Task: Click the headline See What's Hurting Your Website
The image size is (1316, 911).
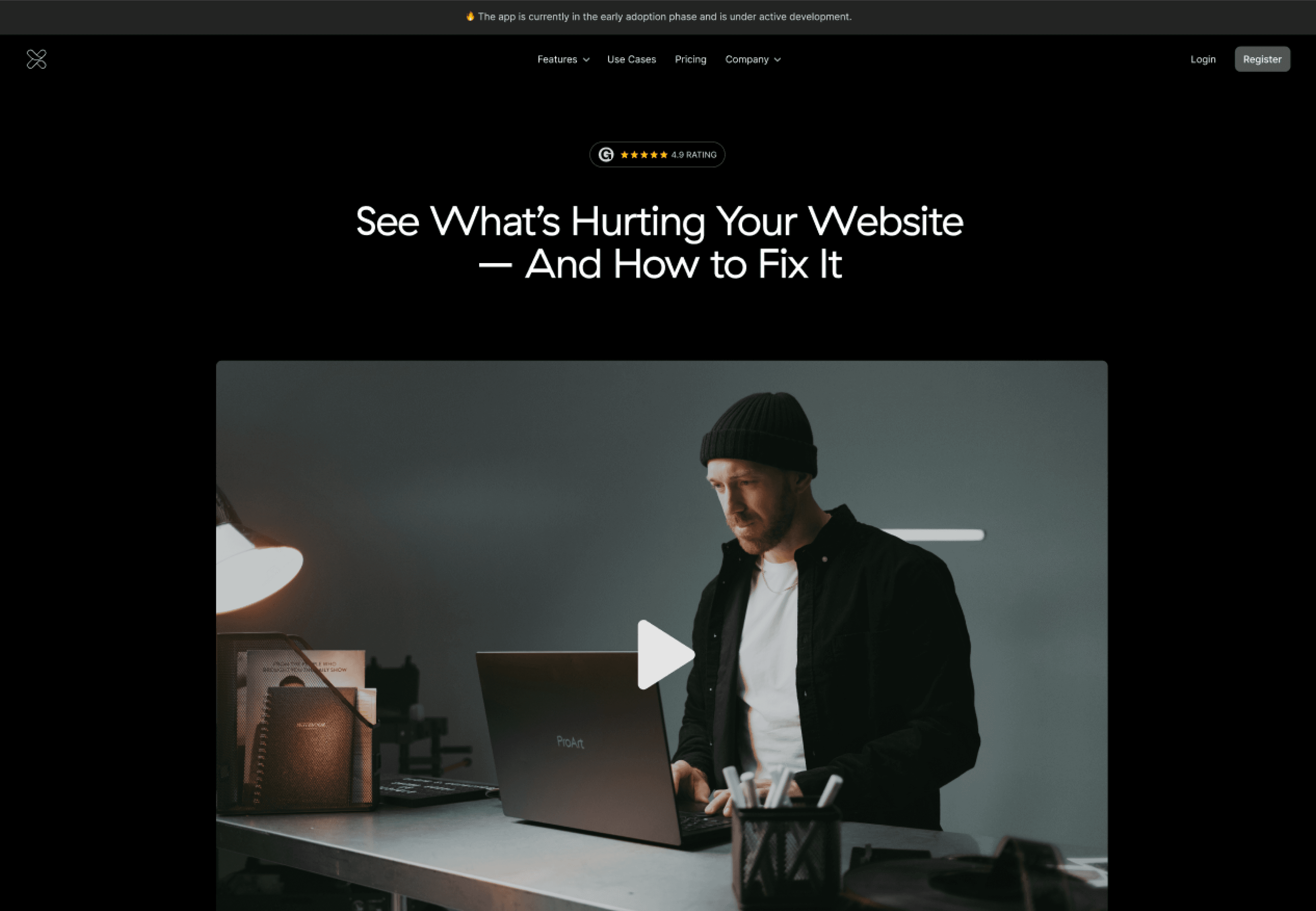Action: [660, 221]
